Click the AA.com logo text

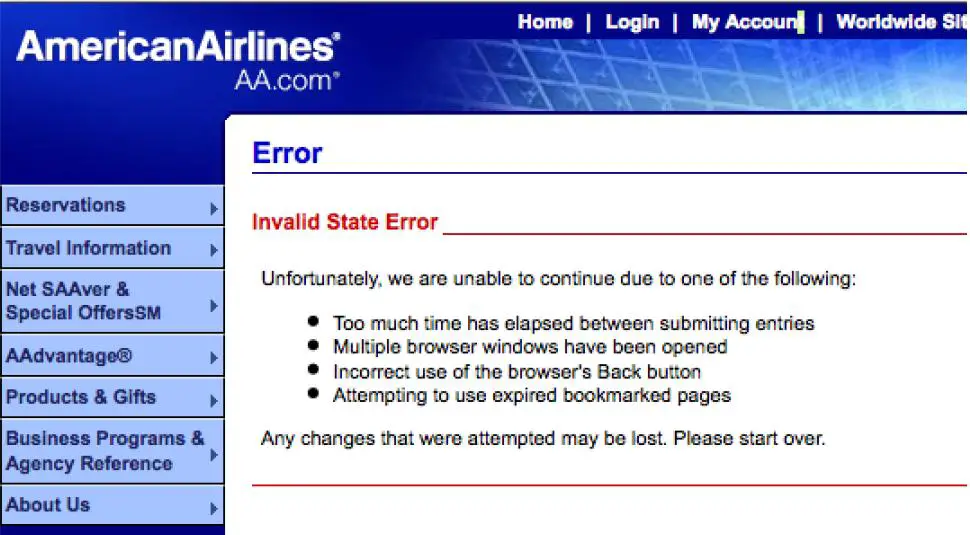pos(287,80)
